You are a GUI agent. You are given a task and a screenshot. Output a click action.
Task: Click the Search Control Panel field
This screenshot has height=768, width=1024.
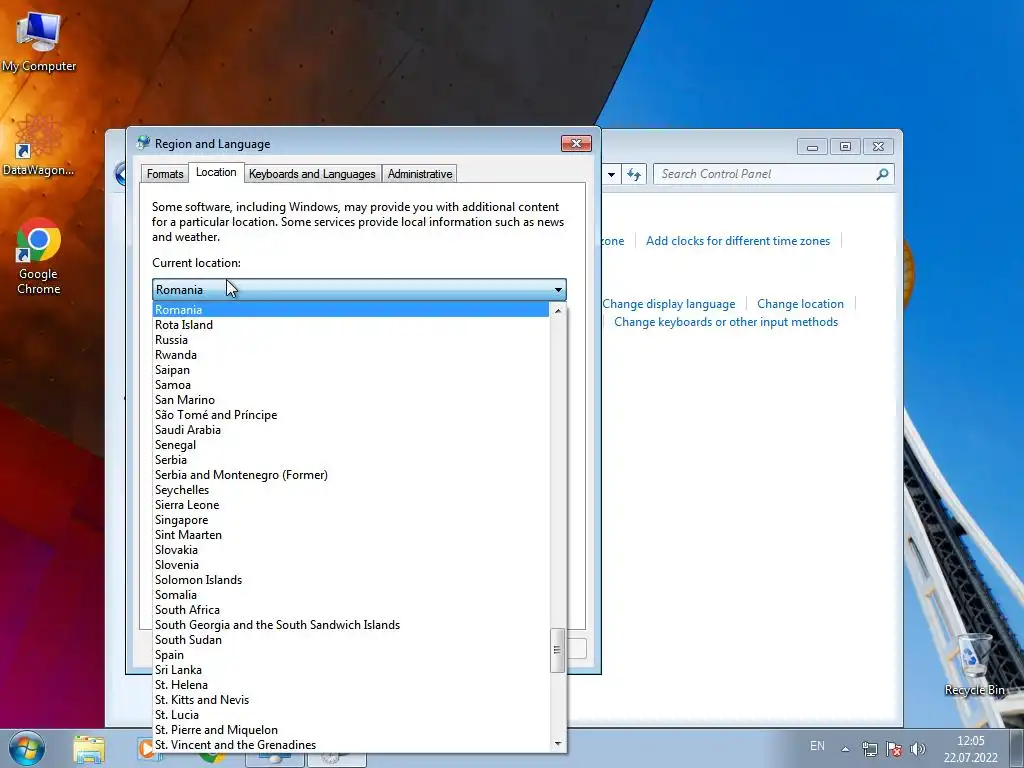[773, 174]
